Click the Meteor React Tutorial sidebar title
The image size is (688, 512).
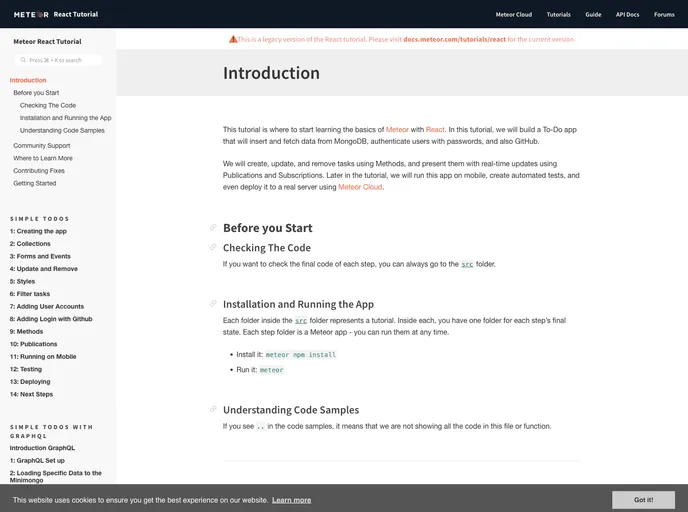tap(47, 42)
